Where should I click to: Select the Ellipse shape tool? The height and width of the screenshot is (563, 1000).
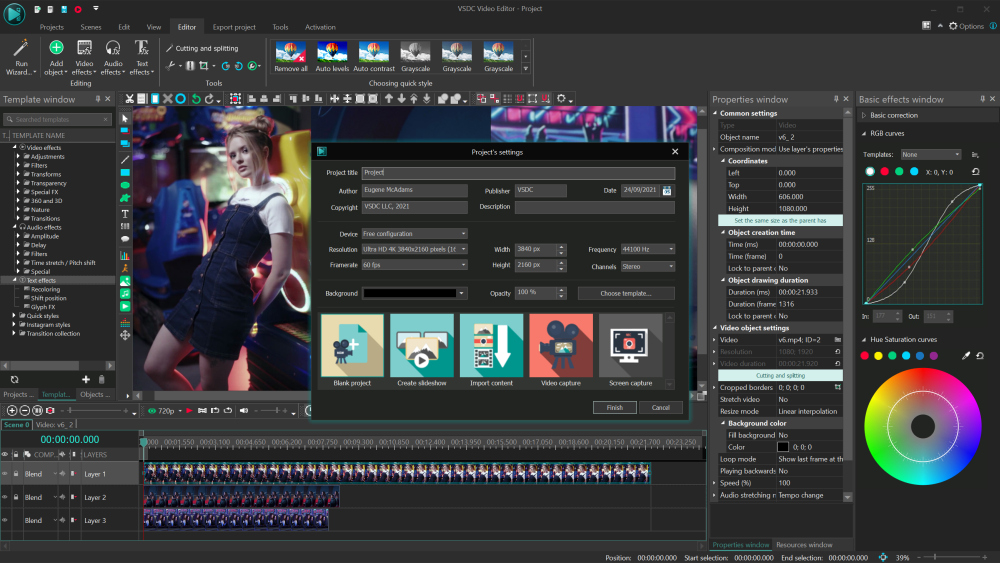(x=125, y=185)
